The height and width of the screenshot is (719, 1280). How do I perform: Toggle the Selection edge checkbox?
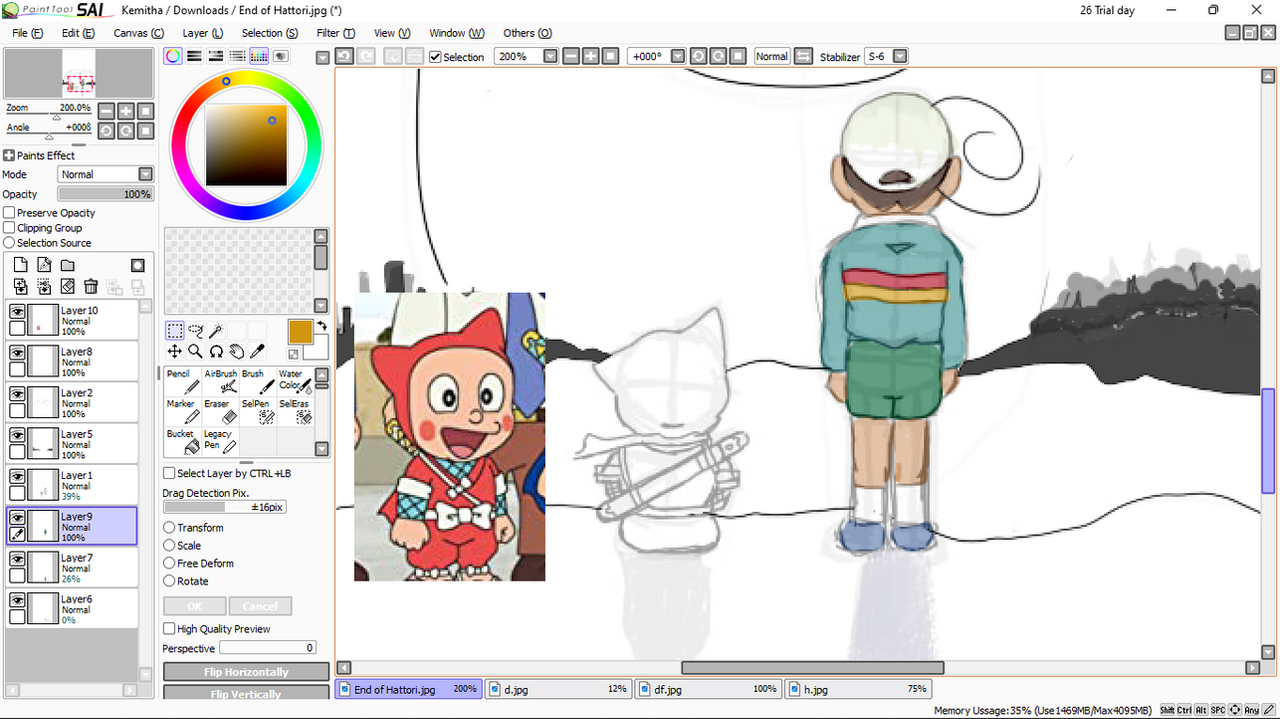pyautogui.click(x=435, y=57)
